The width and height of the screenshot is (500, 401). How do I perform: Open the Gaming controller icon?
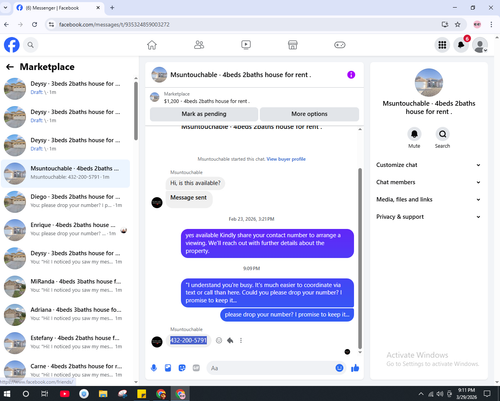coord(340,45)
